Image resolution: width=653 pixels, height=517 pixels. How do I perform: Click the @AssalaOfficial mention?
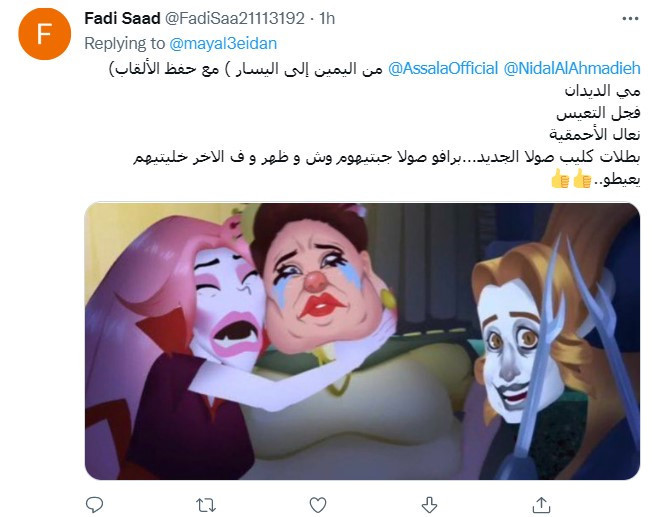443,68
